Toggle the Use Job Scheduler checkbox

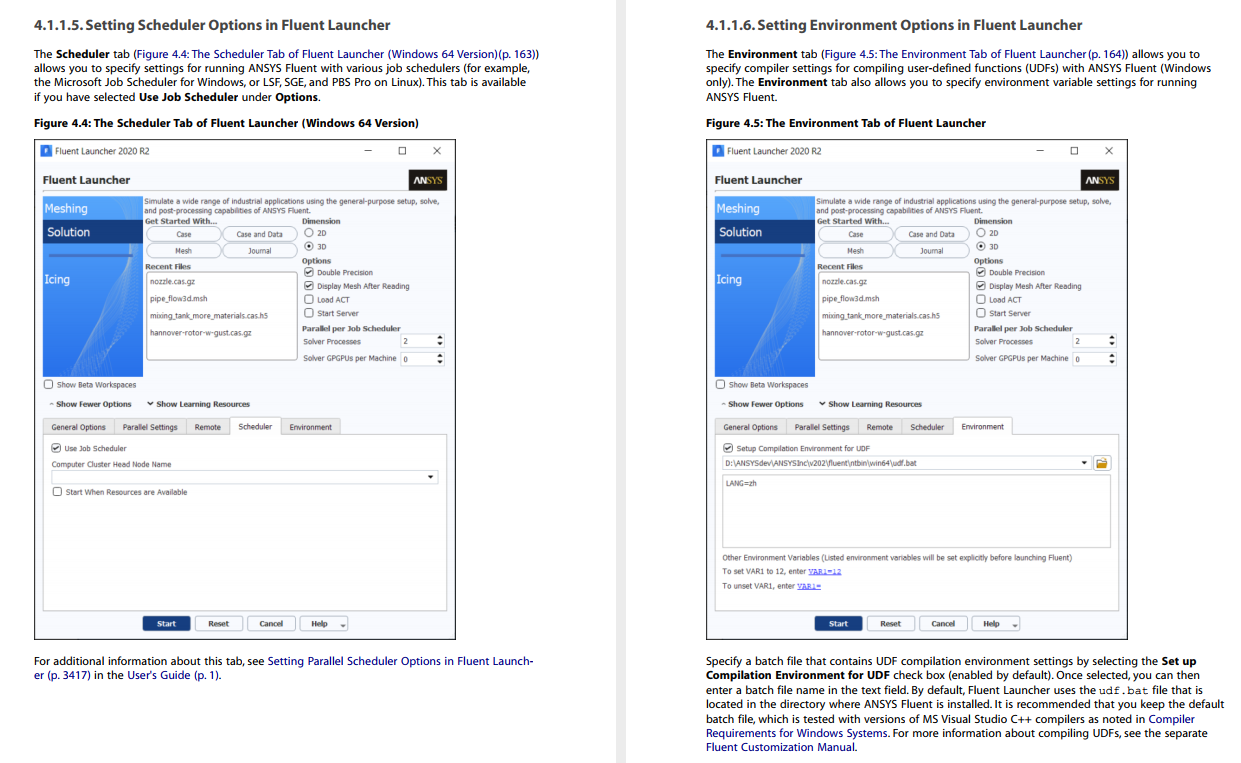point(57,448)
